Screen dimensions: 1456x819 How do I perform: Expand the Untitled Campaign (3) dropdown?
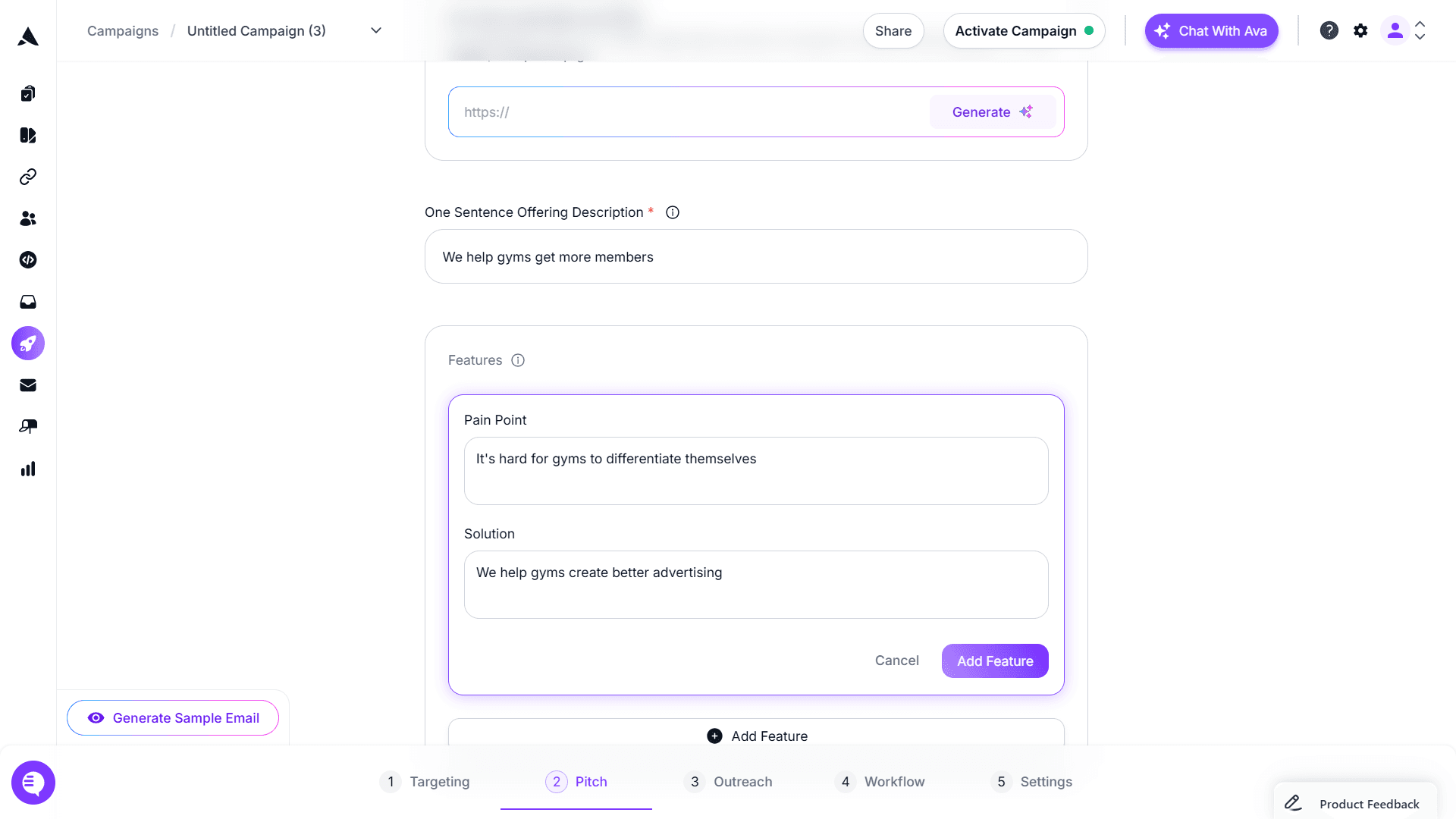[x=376, y=30]
